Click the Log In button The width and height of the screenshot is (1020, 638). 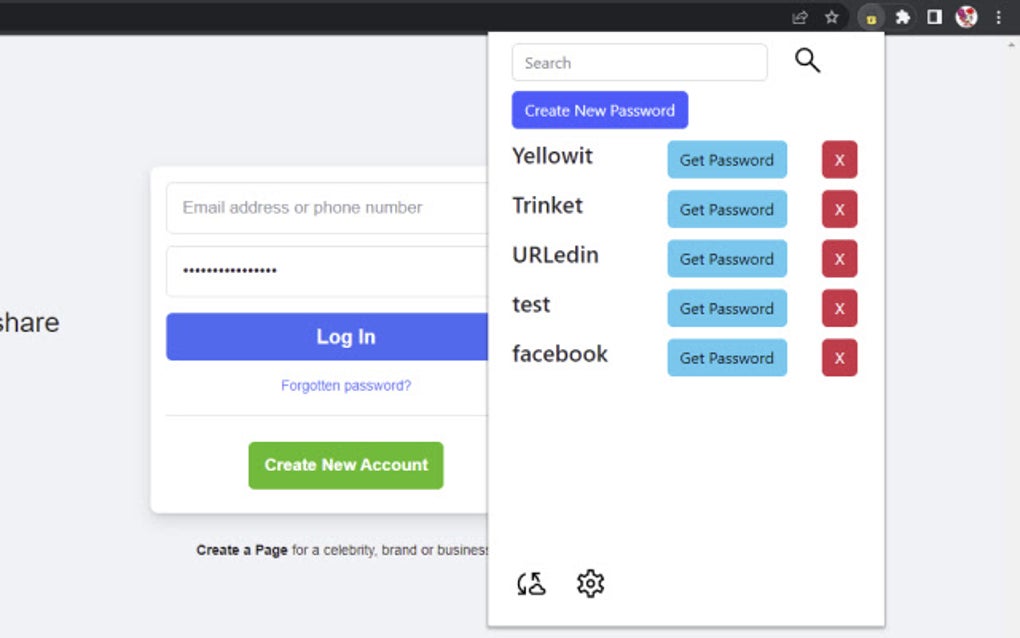pos(345,337)
